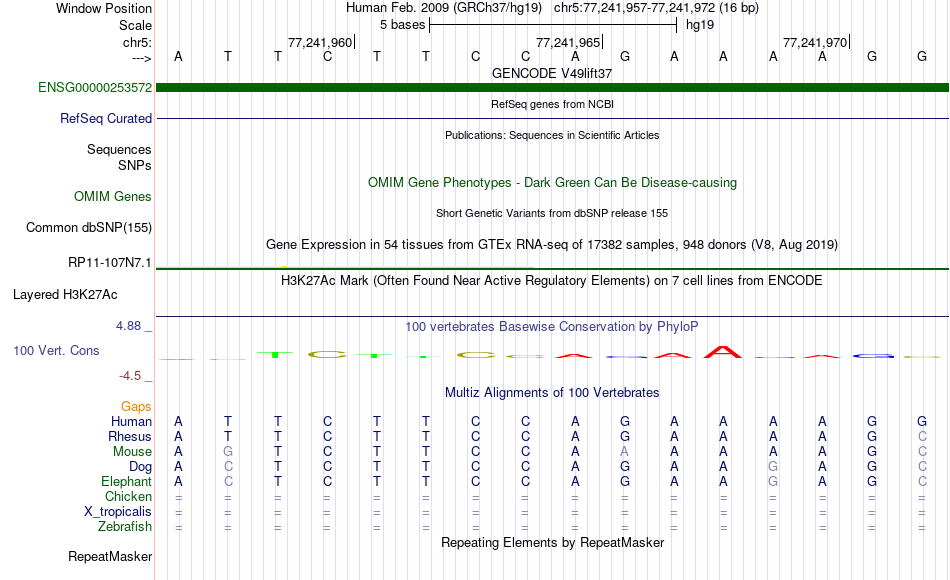
Task: Click the 77,241,960 ruler coordinate
Action: tap(320, 42)
